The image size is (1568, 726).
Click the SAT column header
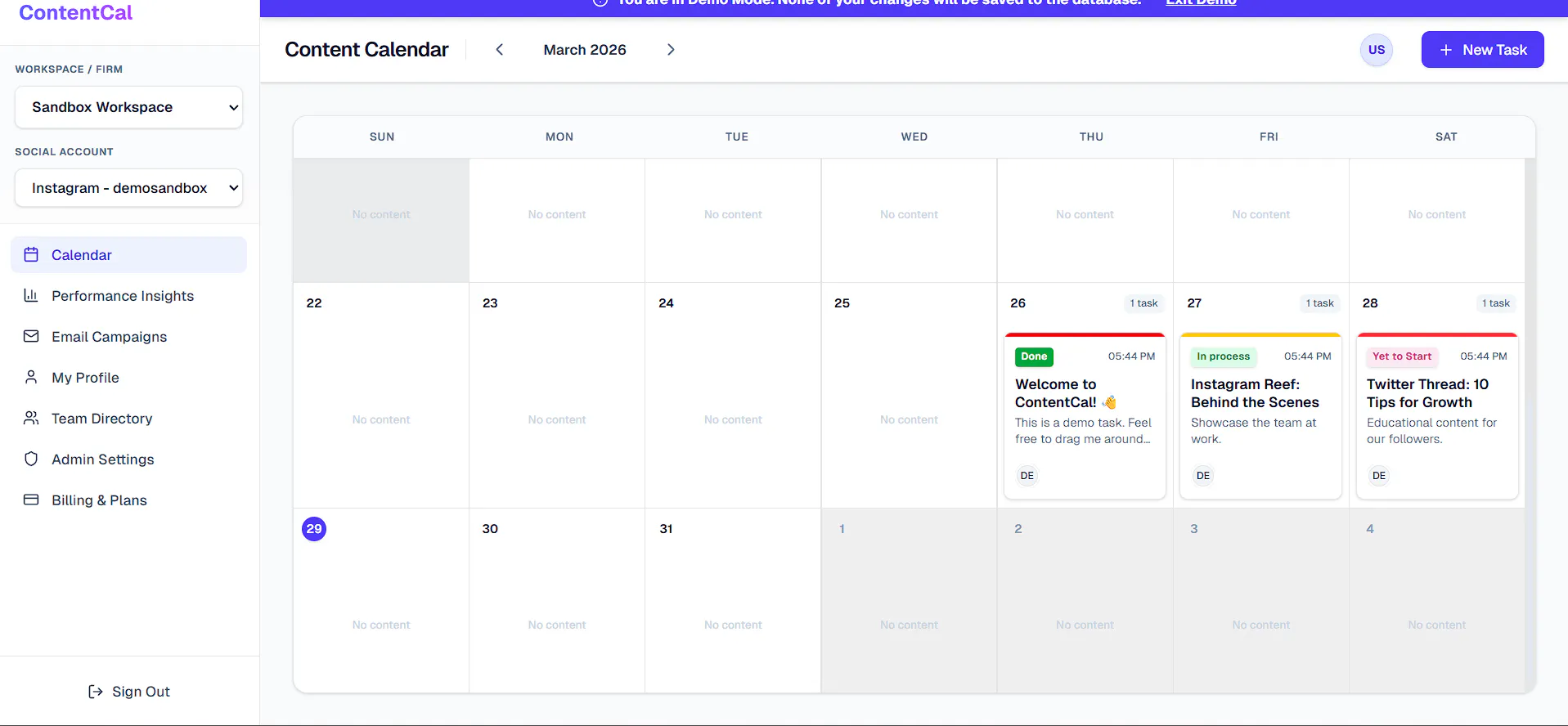pos(1446,137)
